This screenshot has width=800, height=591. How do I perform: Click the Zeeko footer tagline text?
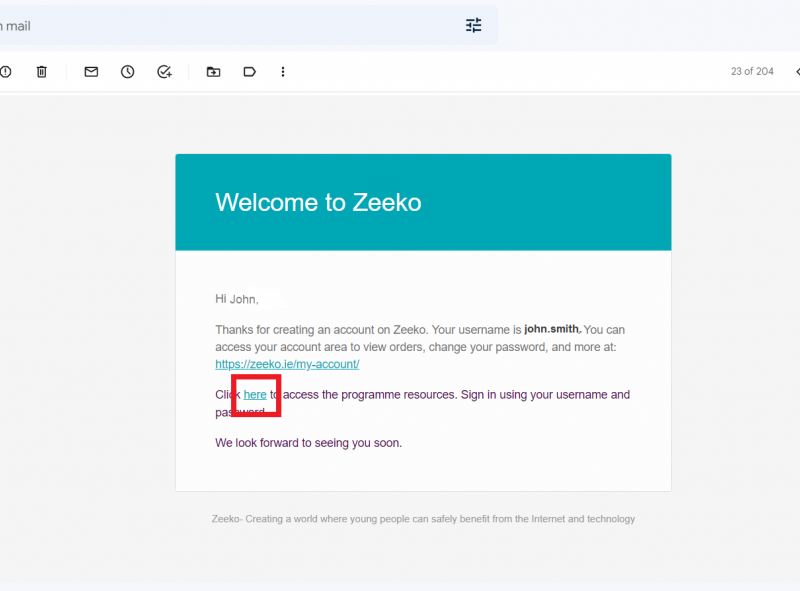423,519
